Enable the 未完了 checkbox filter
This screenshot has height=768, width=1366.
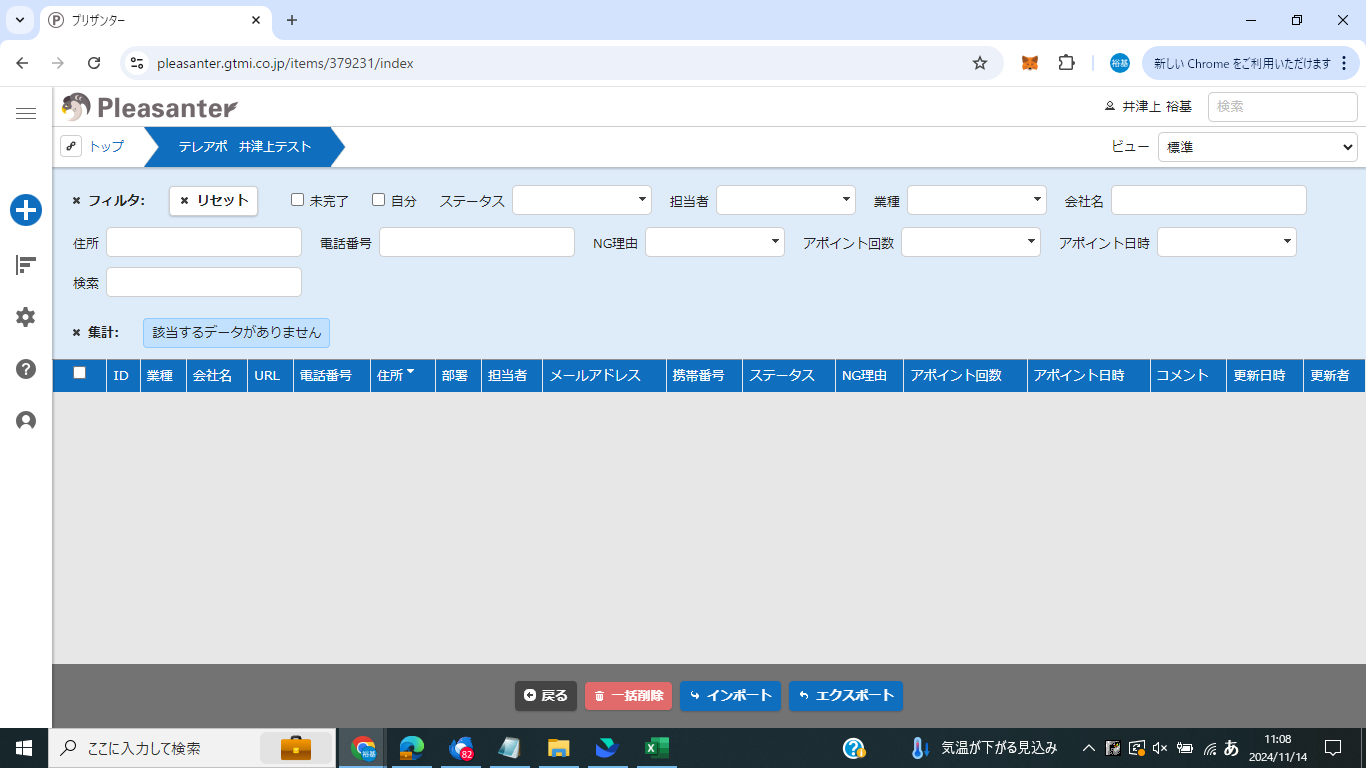(297, 200)
